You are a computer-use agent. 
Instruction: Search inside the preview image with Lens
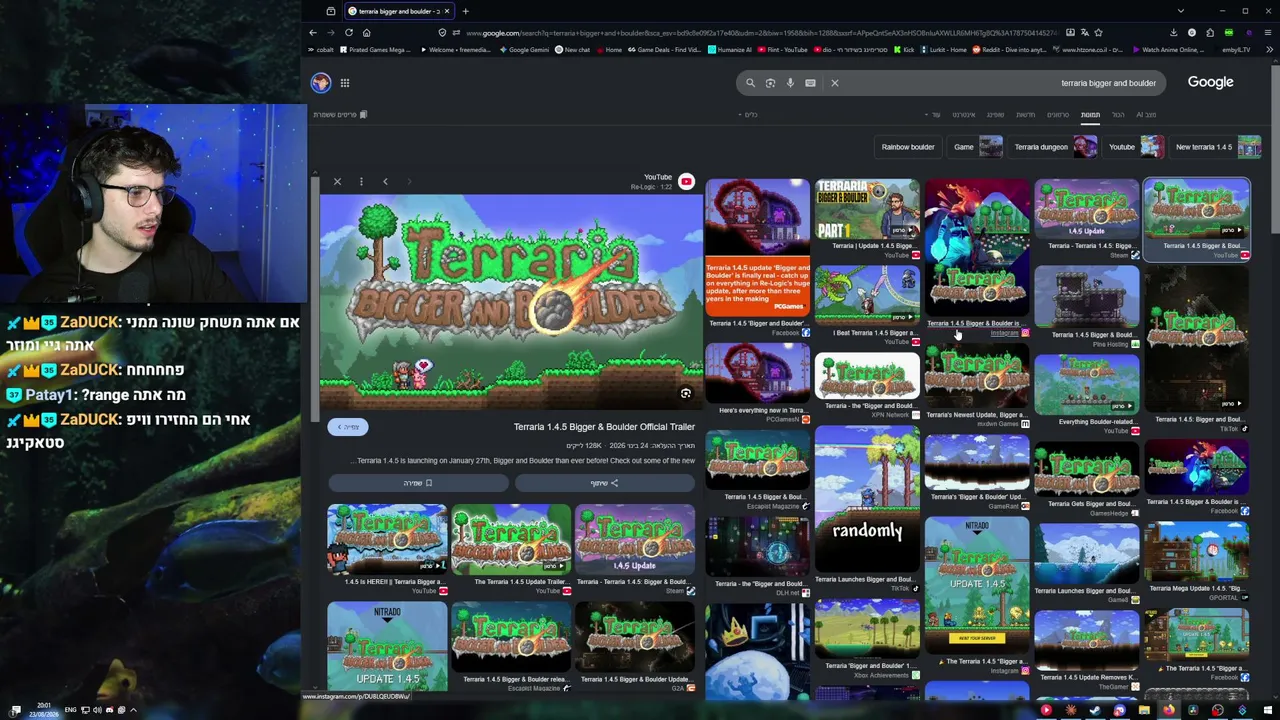coord(686,394)
